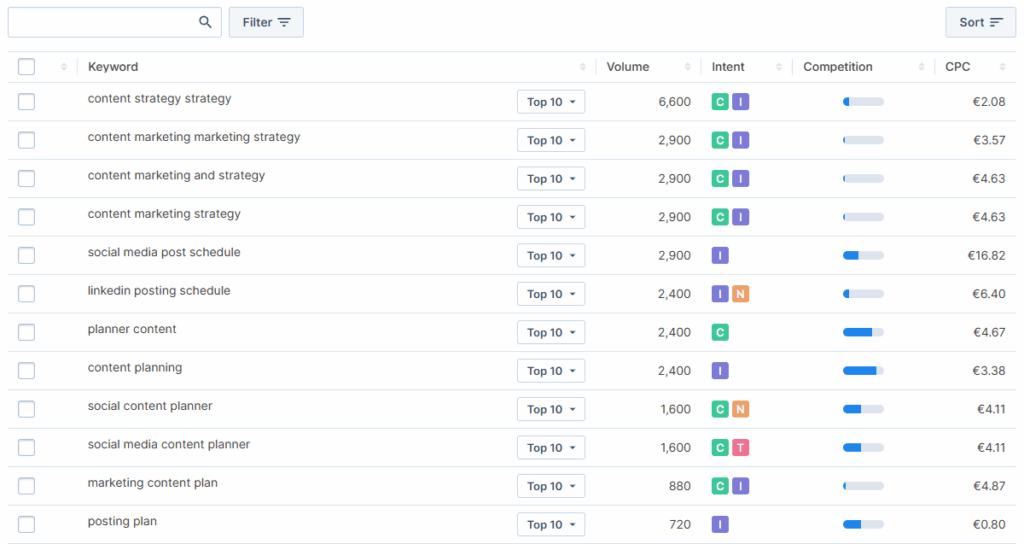Check the posting plan row checkbox
Image resolution: width=1024 pixels, height=544 pixels.
point(27,524)
